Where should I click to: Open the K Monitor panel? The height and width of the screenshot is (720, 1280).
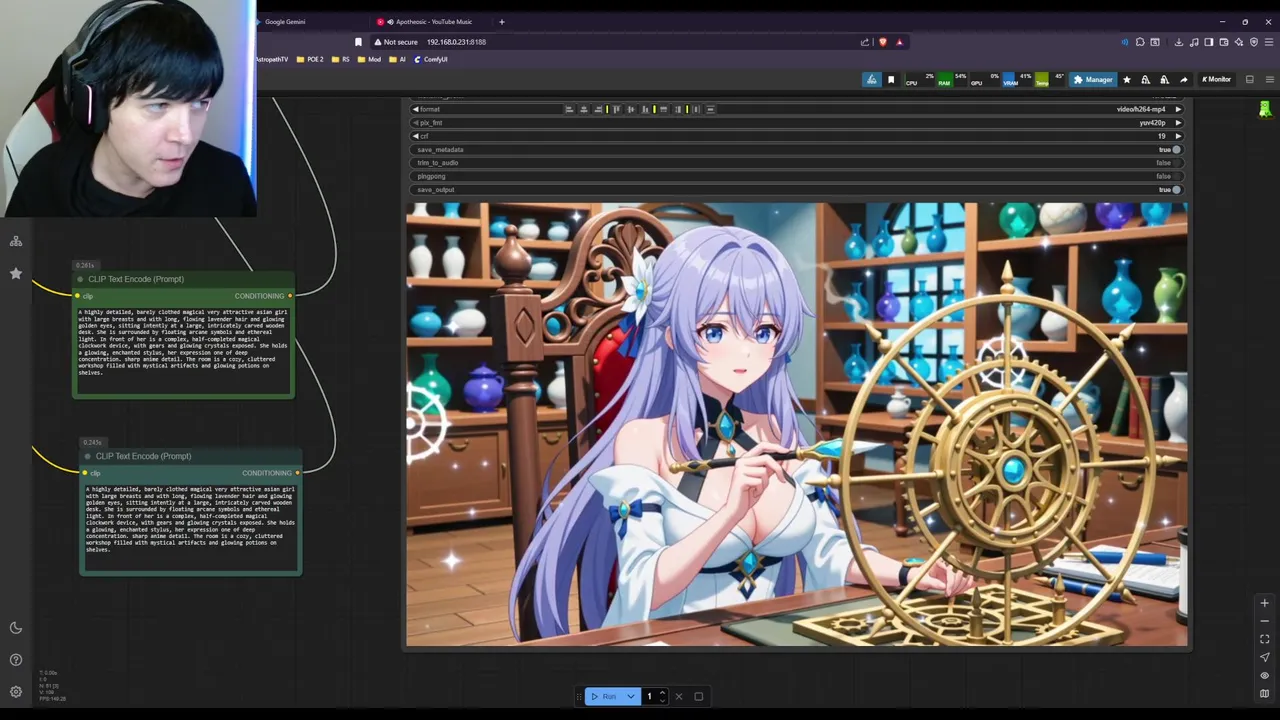tap(1216, 79)
